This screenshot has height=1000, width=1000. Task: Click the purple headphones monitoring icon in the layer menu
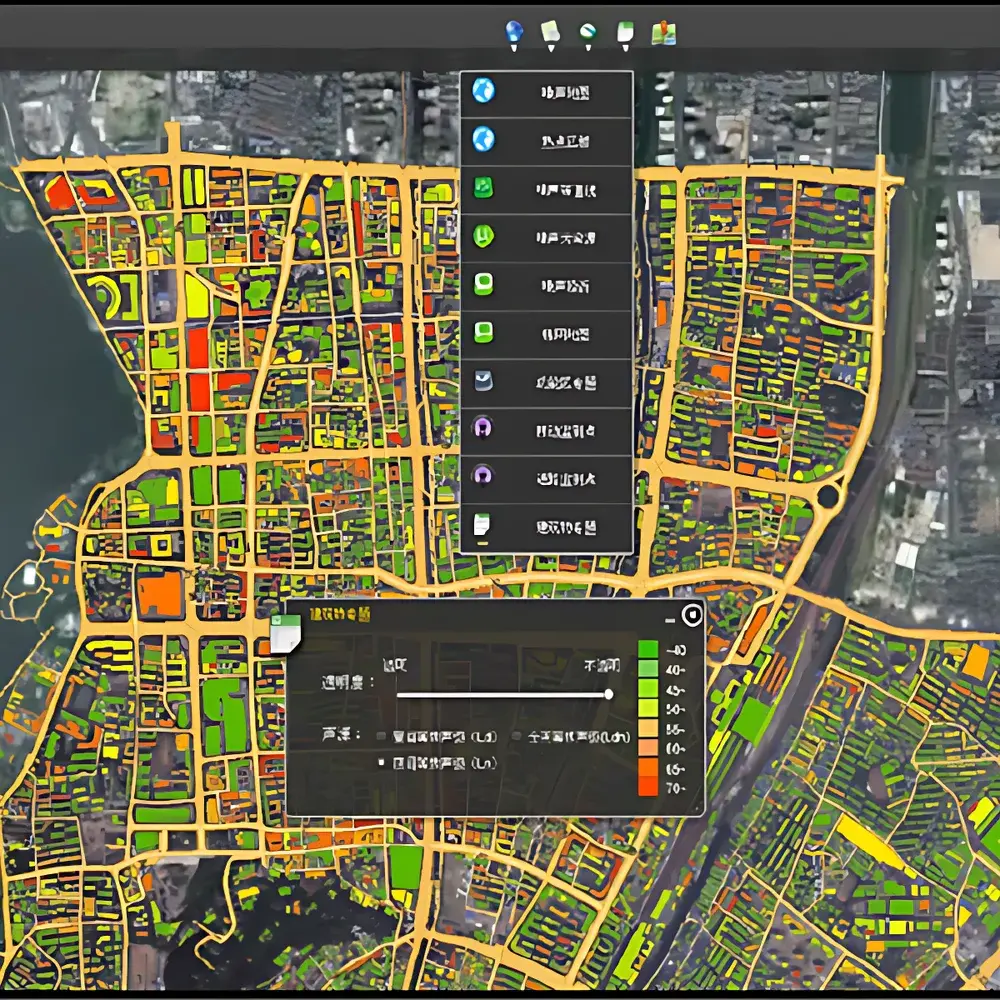point(483,430)
